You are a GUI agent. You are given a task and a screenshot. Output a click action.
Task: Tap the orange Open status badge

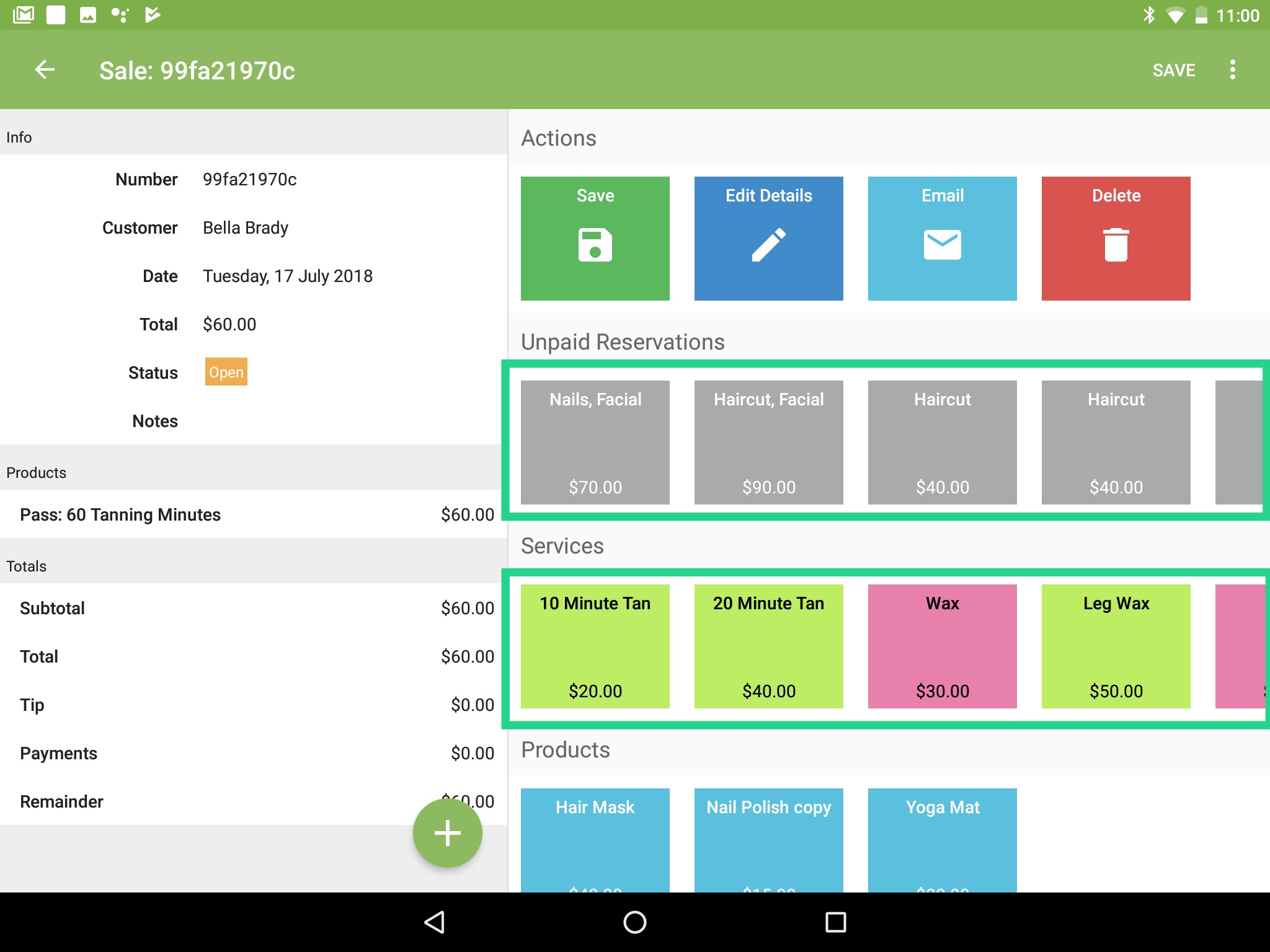(226, 372)
